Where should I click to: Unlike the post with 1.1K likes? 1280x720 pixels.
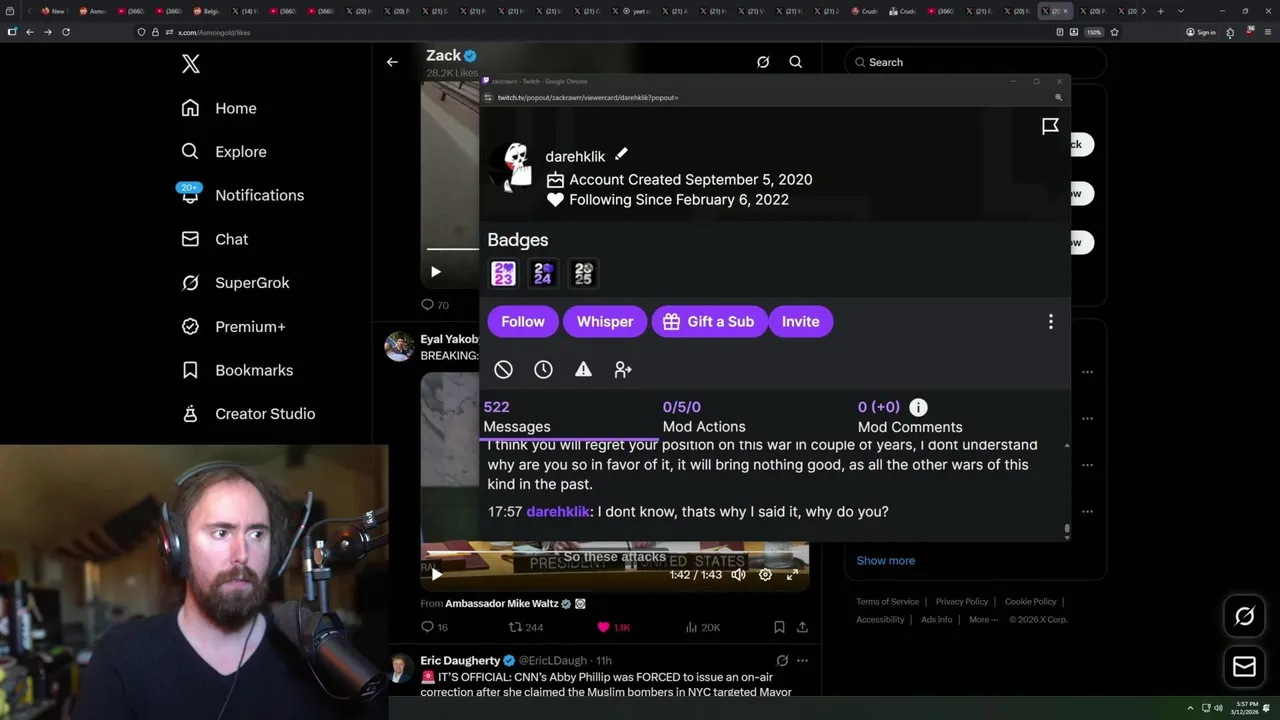(x=613, y=627)
